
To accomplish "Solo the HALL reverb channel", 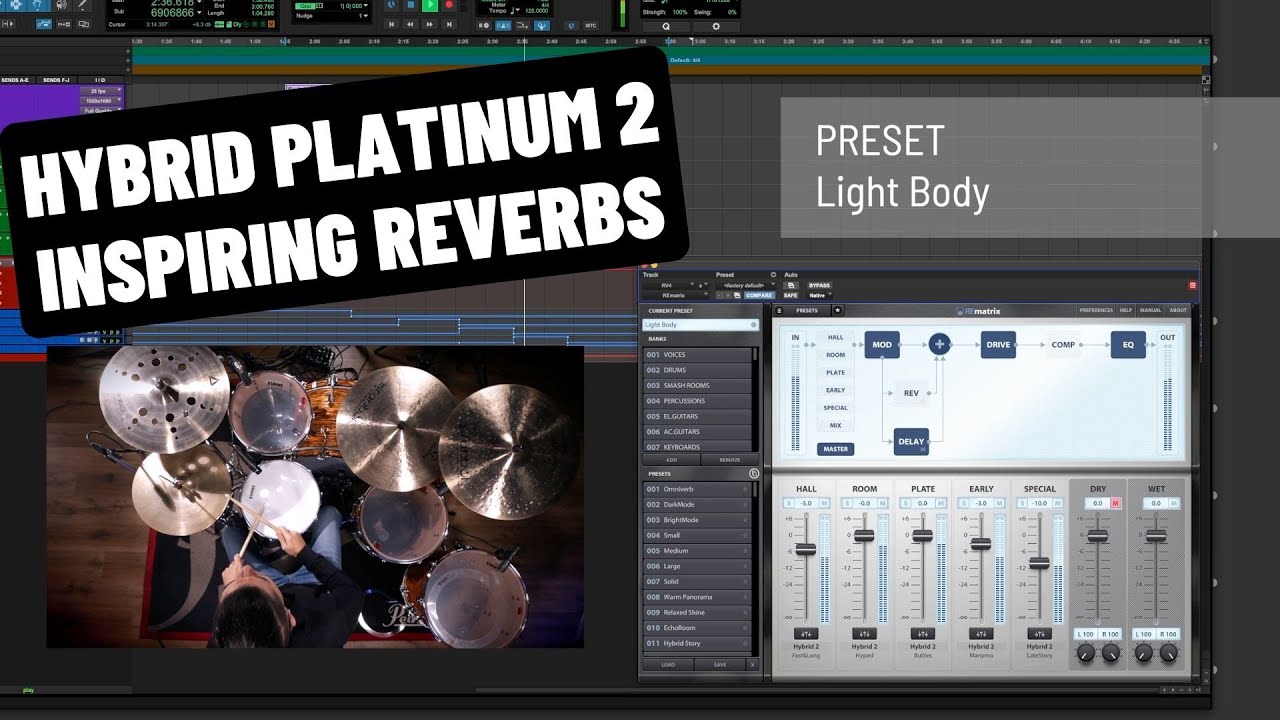I will (789, 503).
